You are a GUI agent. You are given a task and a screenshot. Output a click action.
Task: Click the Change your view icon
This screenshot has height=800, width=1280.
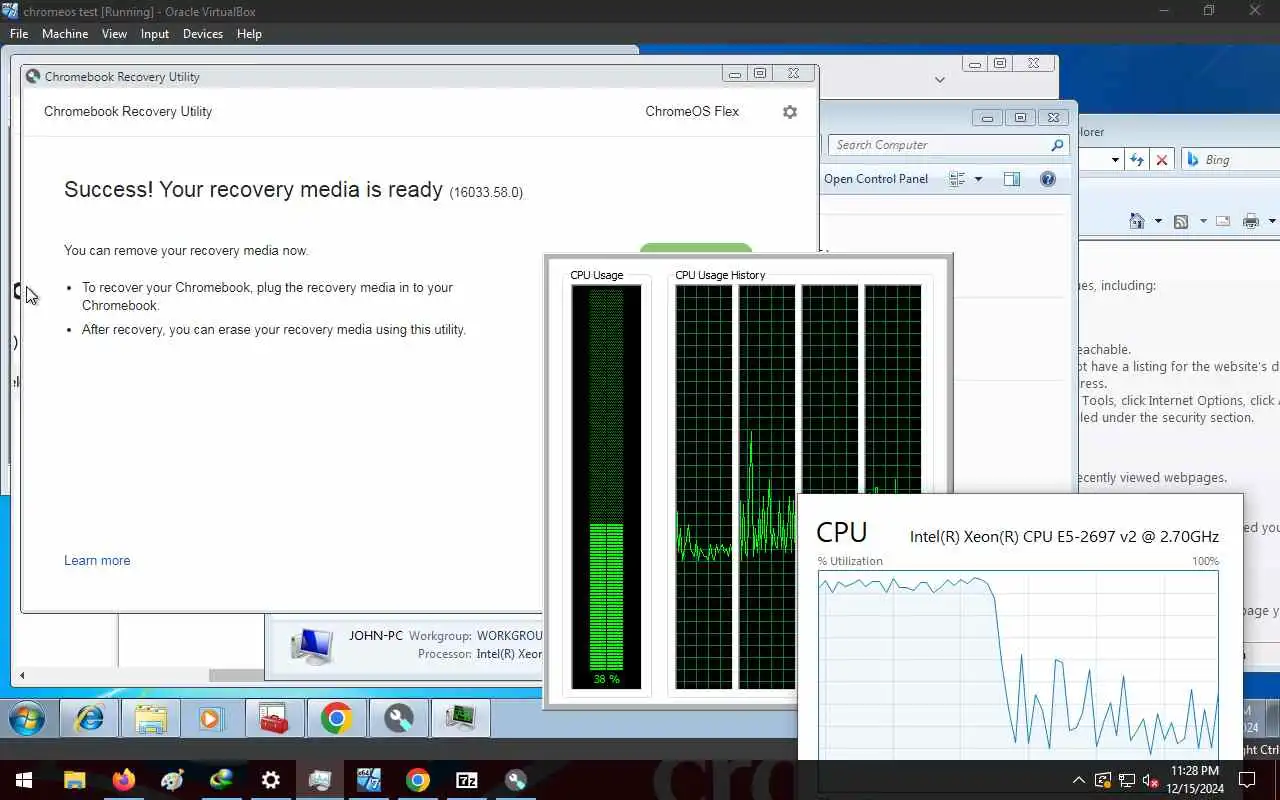tap(957, 179)
